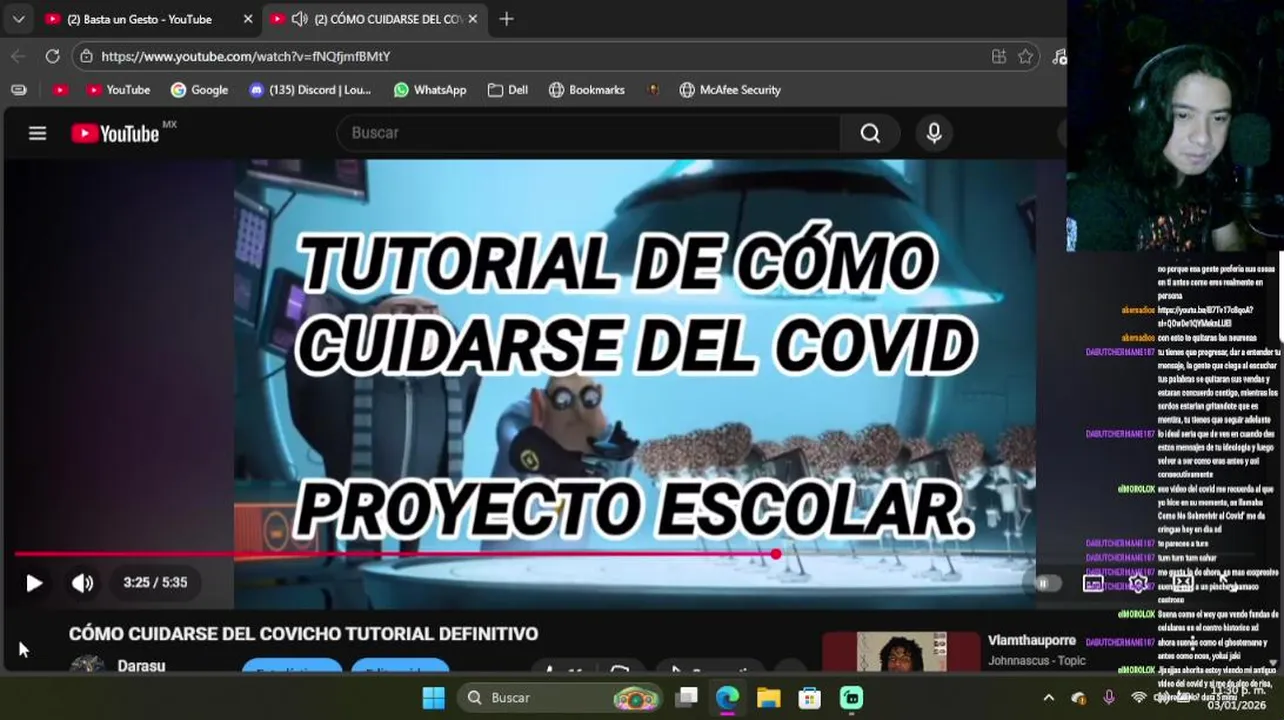Image resolution: width=1284 pixels, height=720 pixels.
Task: Open the green app on taskbar
Action: pos(851,697)
